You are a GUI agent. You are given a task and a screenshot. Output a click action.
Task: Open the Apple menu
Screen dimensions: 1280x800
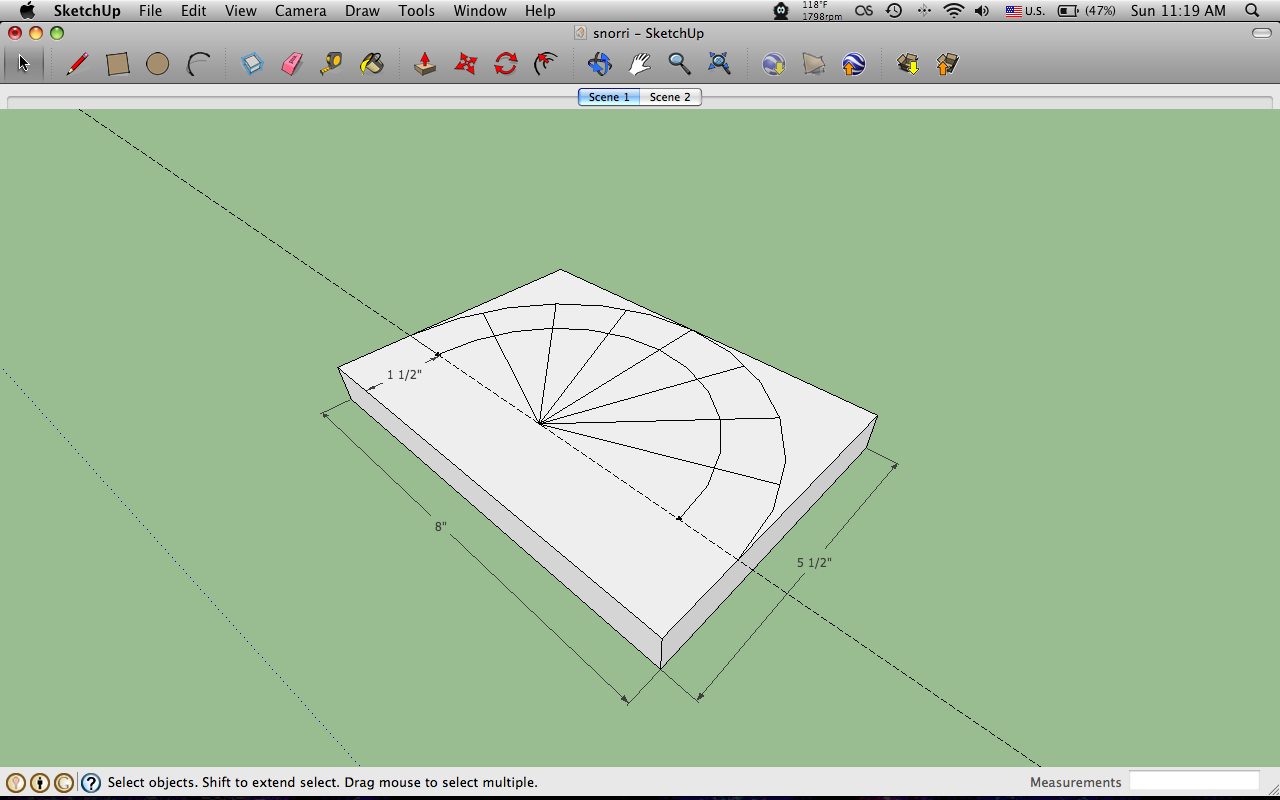tap(27, 11)
